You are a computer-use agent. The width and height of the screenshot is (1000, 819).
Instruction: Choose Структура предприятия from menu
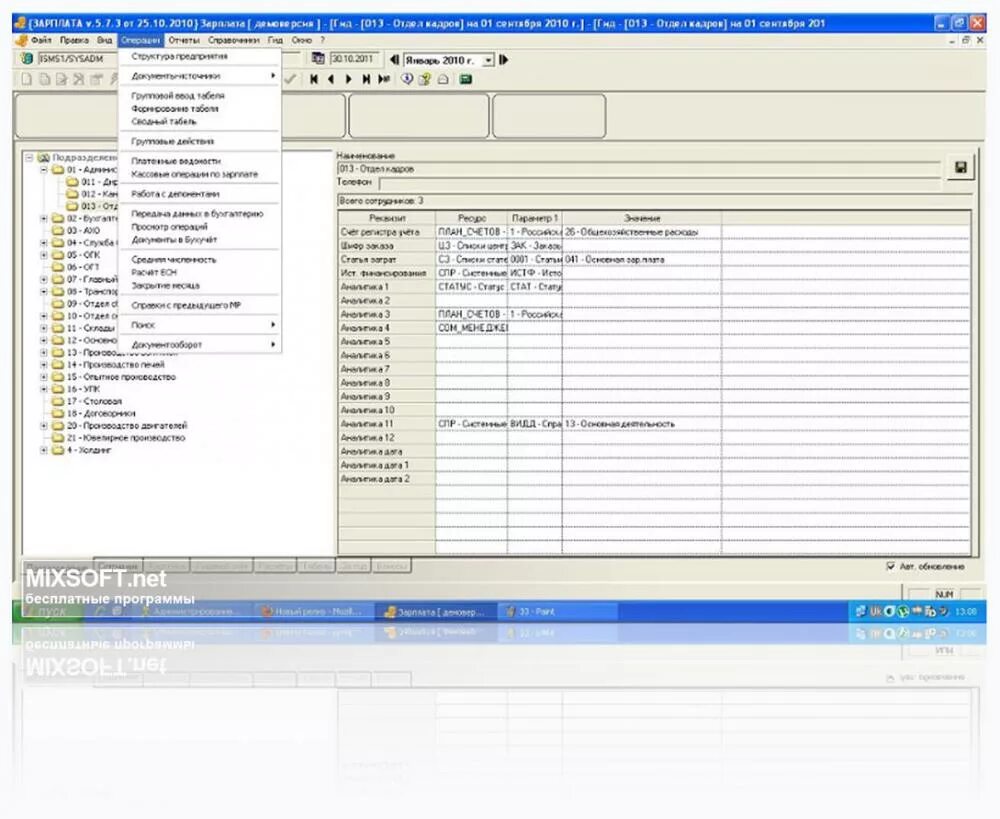click(x=199, y=56)
